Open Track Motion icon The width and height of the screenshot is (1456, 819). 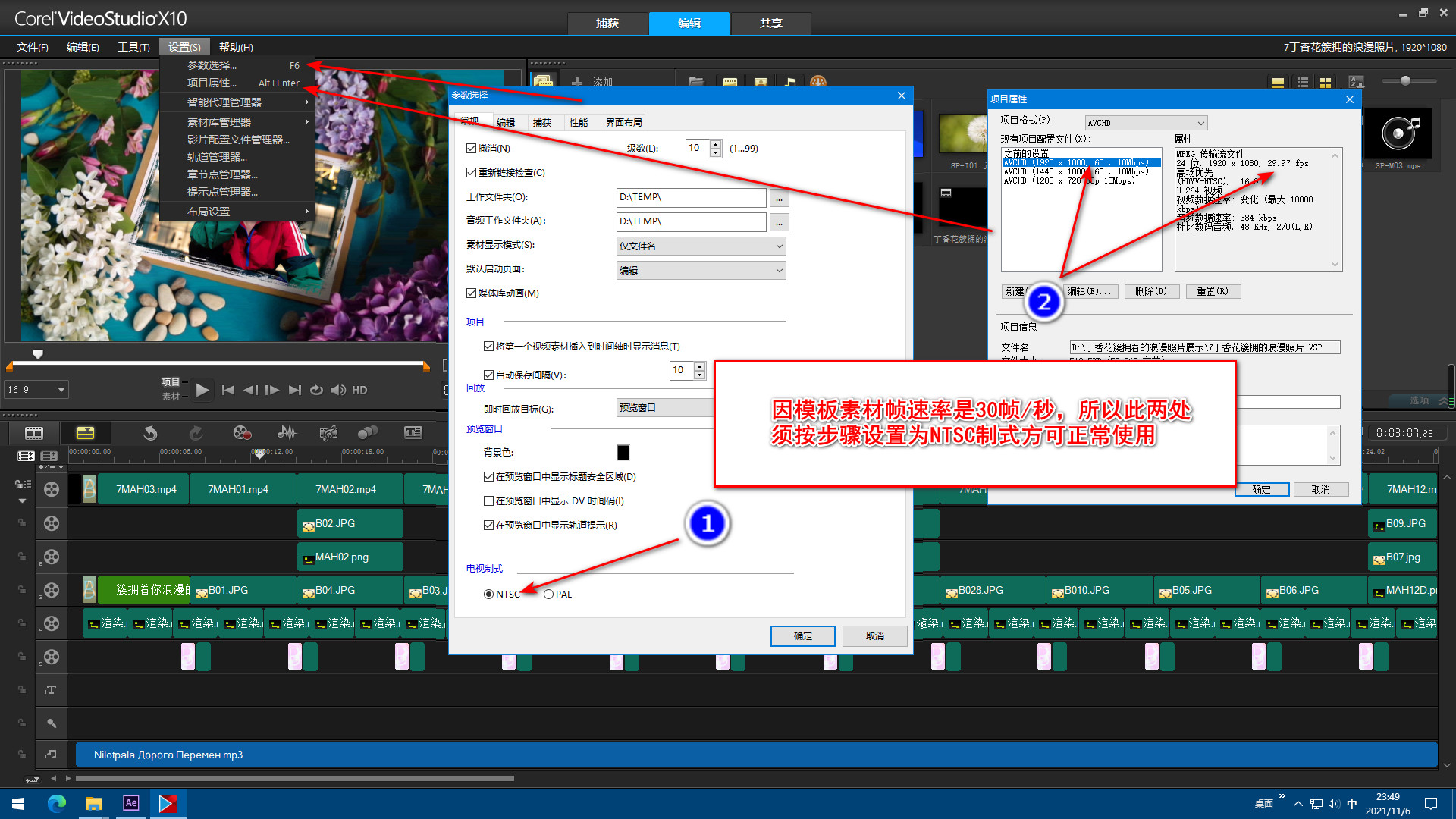pos(368,433)
